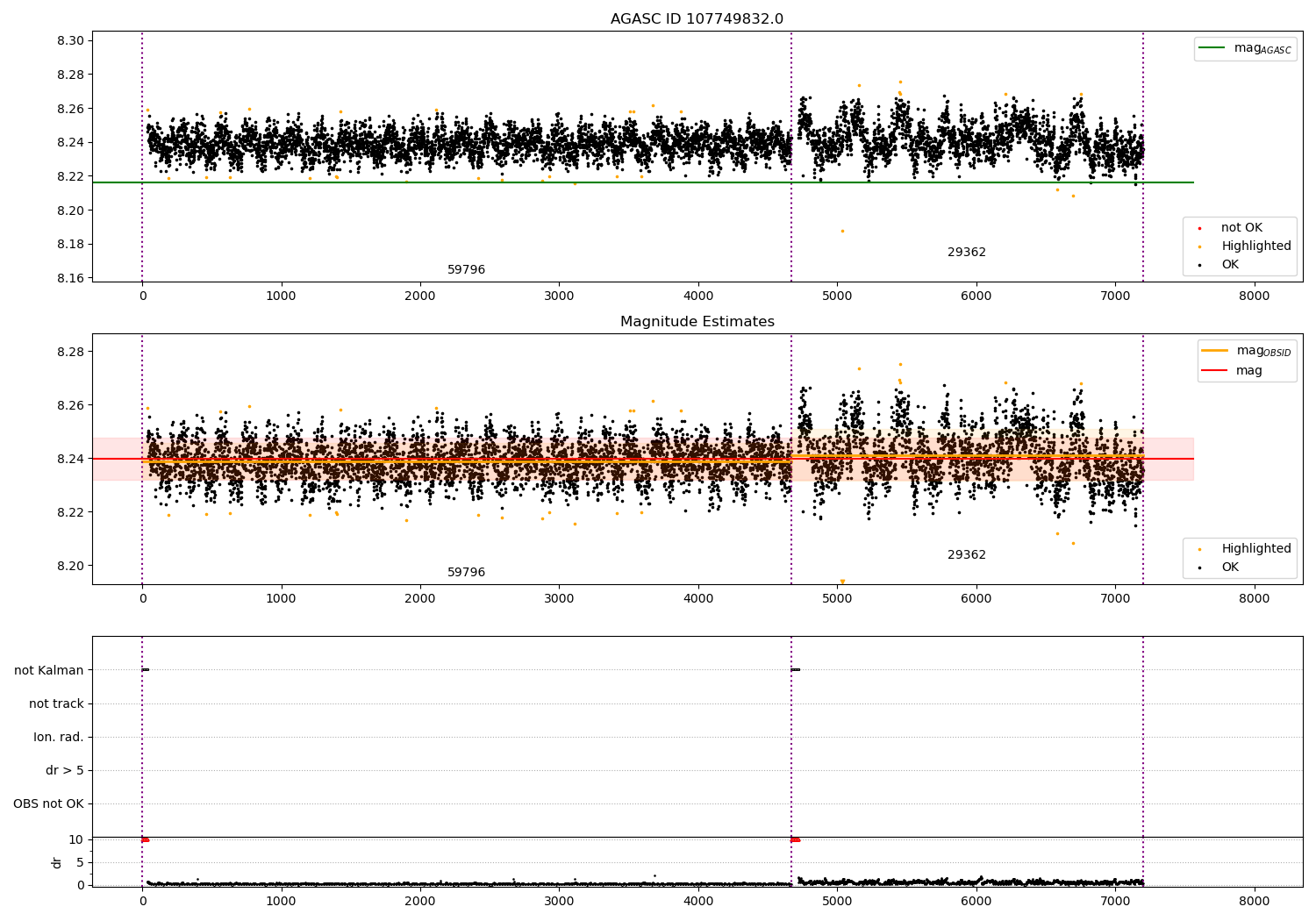Select "OK" legend entry in Magnitude Estimates plot
The height and width of the screenshot is (921, 1316).
pos(1221,568)
